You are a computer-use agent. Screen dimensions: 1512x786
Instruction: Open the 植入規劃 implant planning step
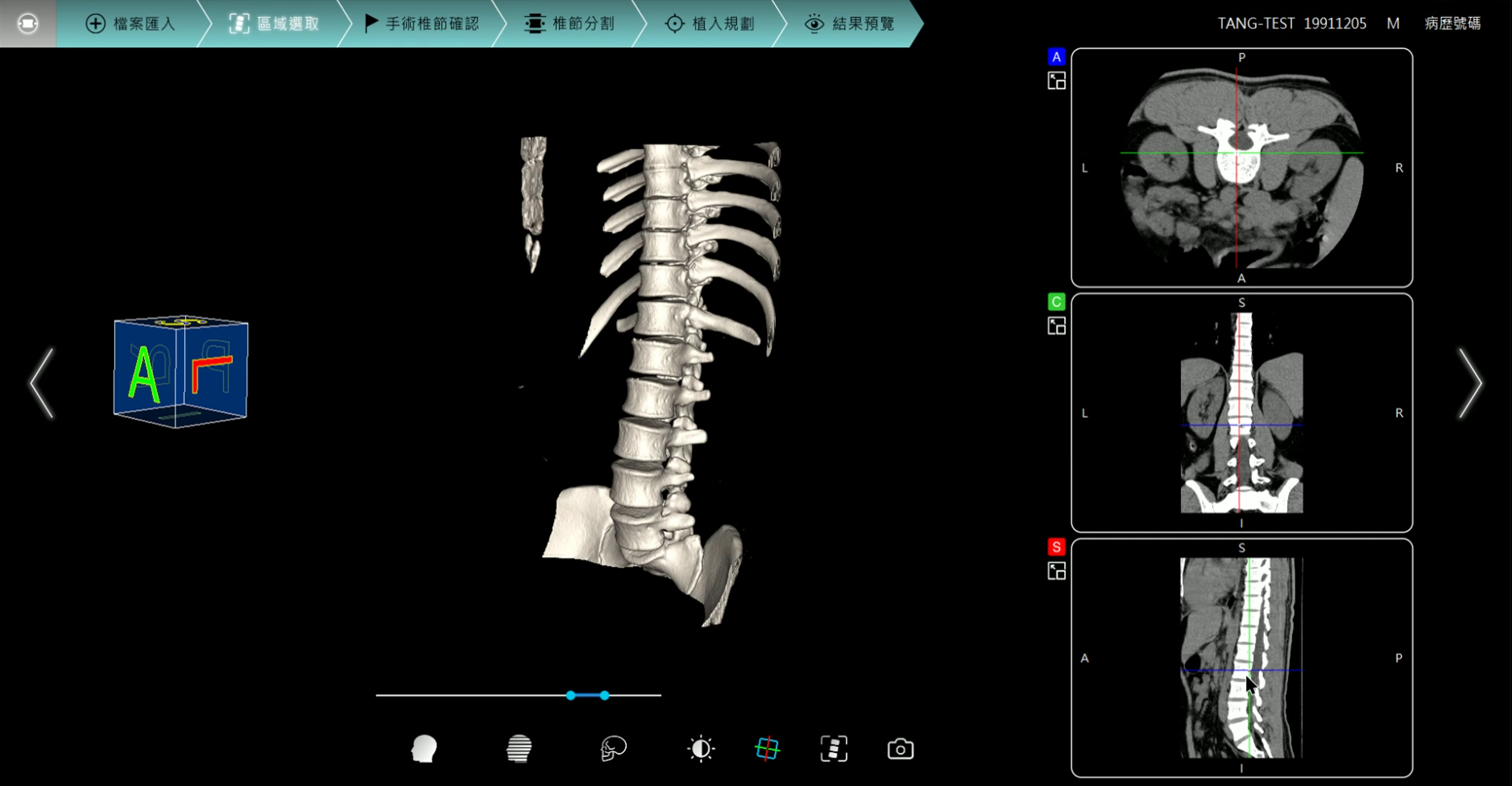pyautogui.click(x=710, y=23)
